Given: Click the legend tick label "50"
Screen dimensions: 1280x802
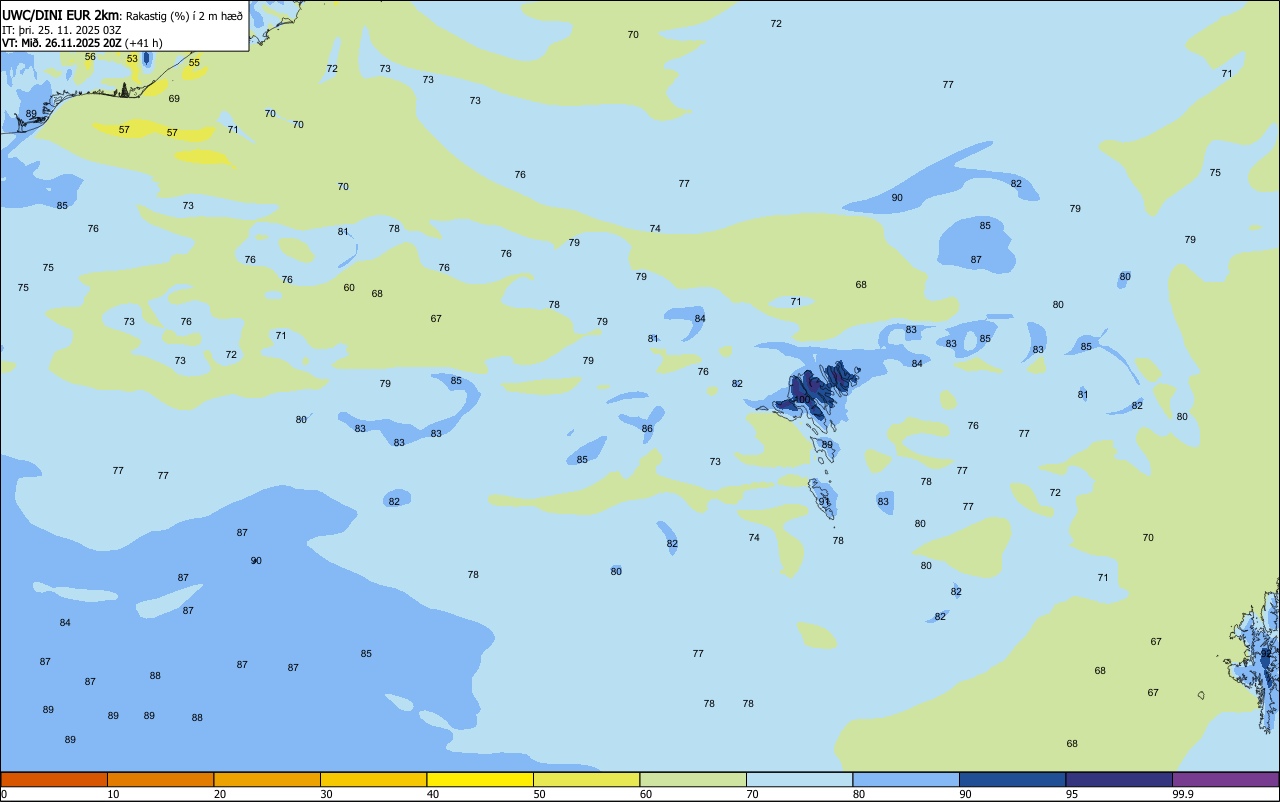Looking at the screenshot, I should [x=540, y=794].
